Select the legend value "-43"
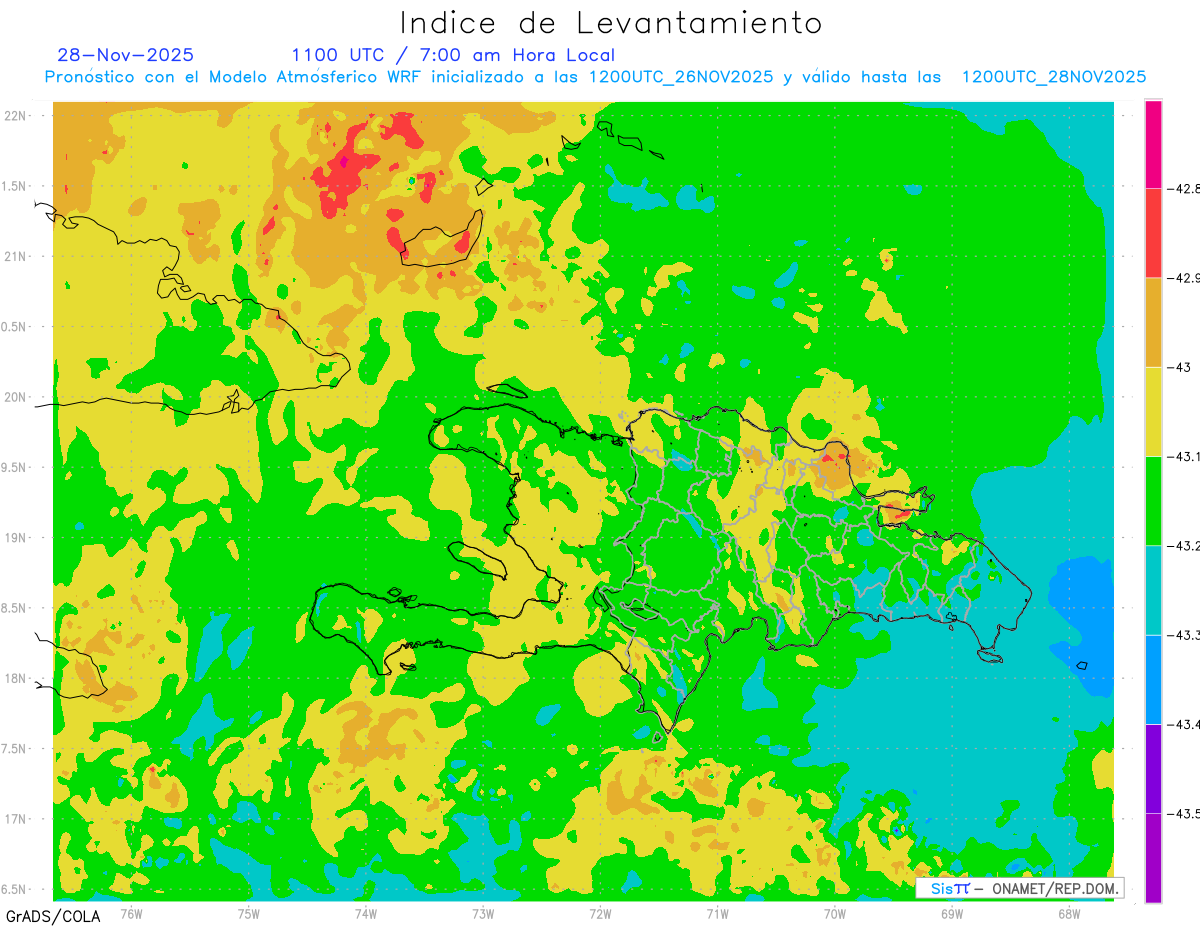This screenshot has height=927, width=1200. (1179, 367)
